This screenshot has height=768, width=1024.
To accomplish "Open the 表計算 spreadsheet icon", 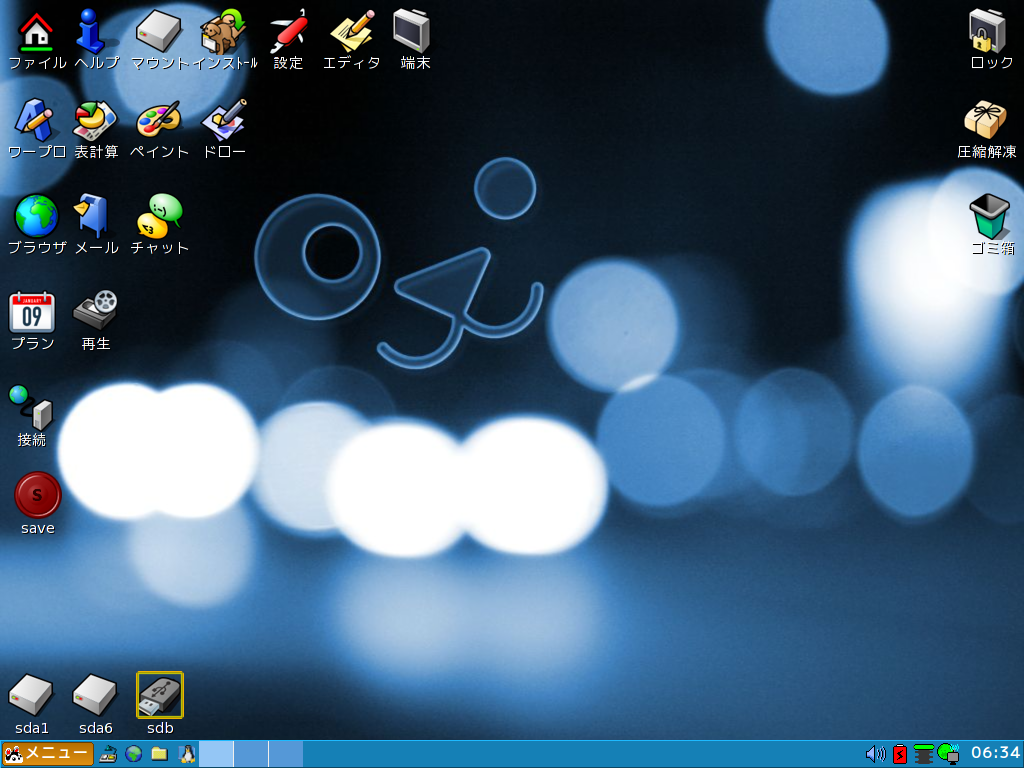I will 95,120.
